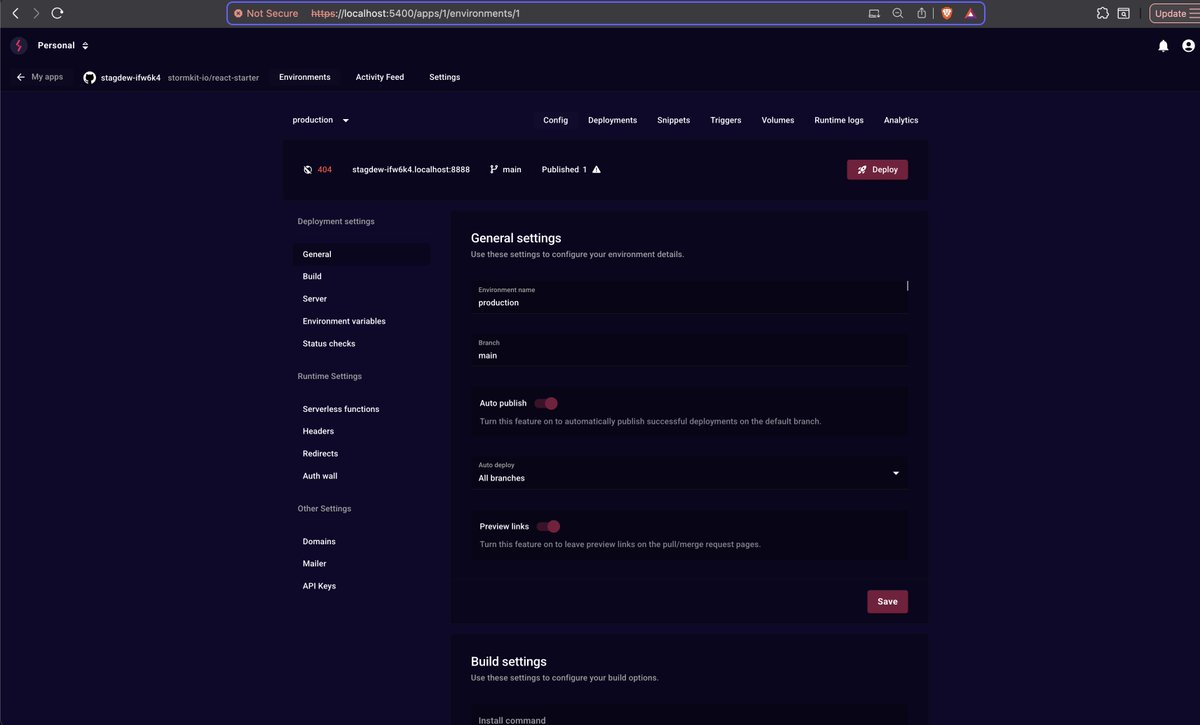Click the warning triangle next to Published
This screenshot has width=1200, height=725.
tap(597, 170)
